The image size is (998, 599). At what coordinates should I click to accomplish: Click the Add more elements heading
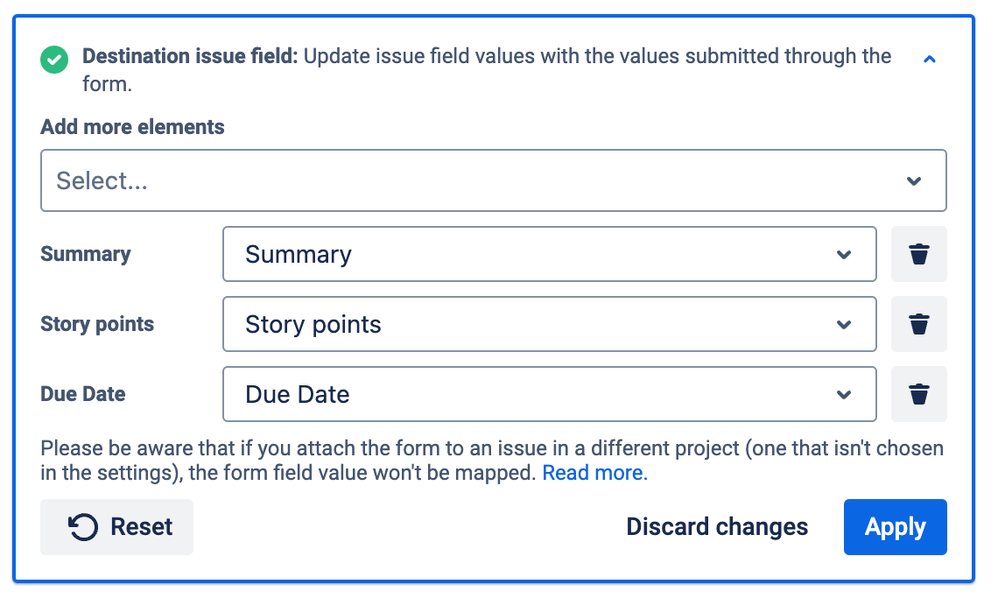132,127
